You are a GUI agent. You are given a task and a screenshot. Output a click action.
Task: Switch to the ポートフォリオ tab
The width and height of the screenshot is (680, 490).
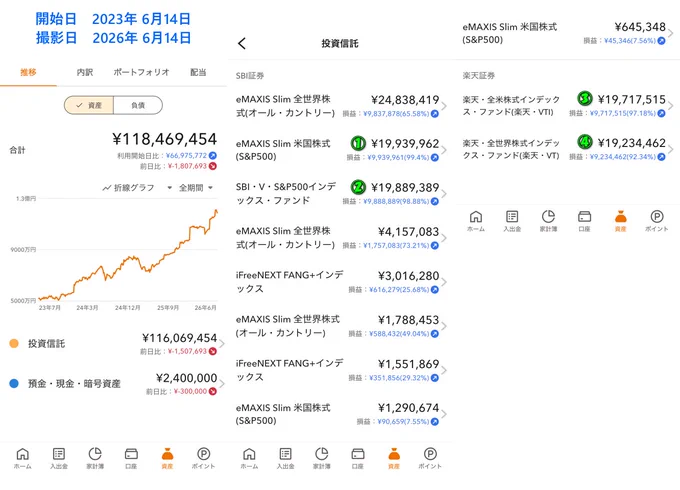click(141, 72)
